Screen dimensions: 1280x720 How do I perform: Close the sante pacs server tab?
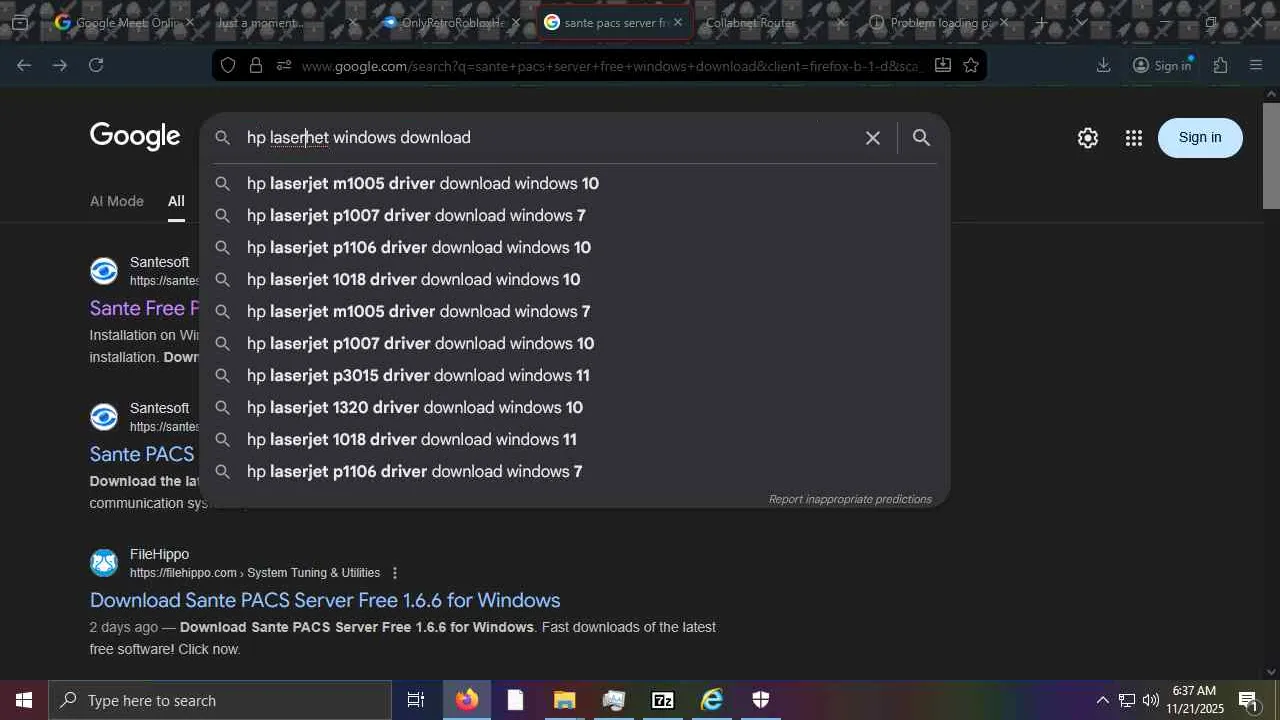coord(677,22)
